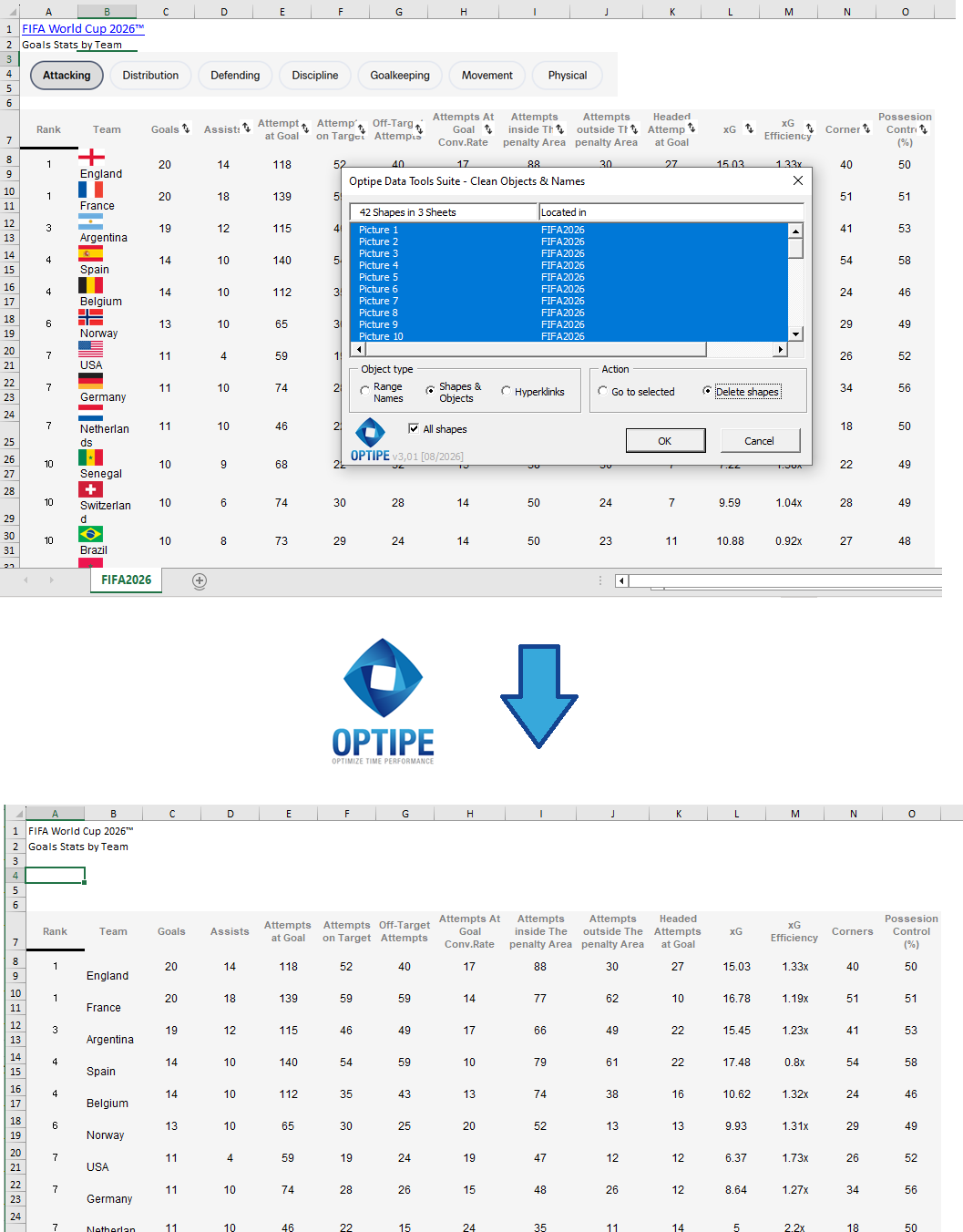The width and height of the screenshot is (963, 1232).
Task: Click the shapes list scroll up arrow
Action: [796, 231]
